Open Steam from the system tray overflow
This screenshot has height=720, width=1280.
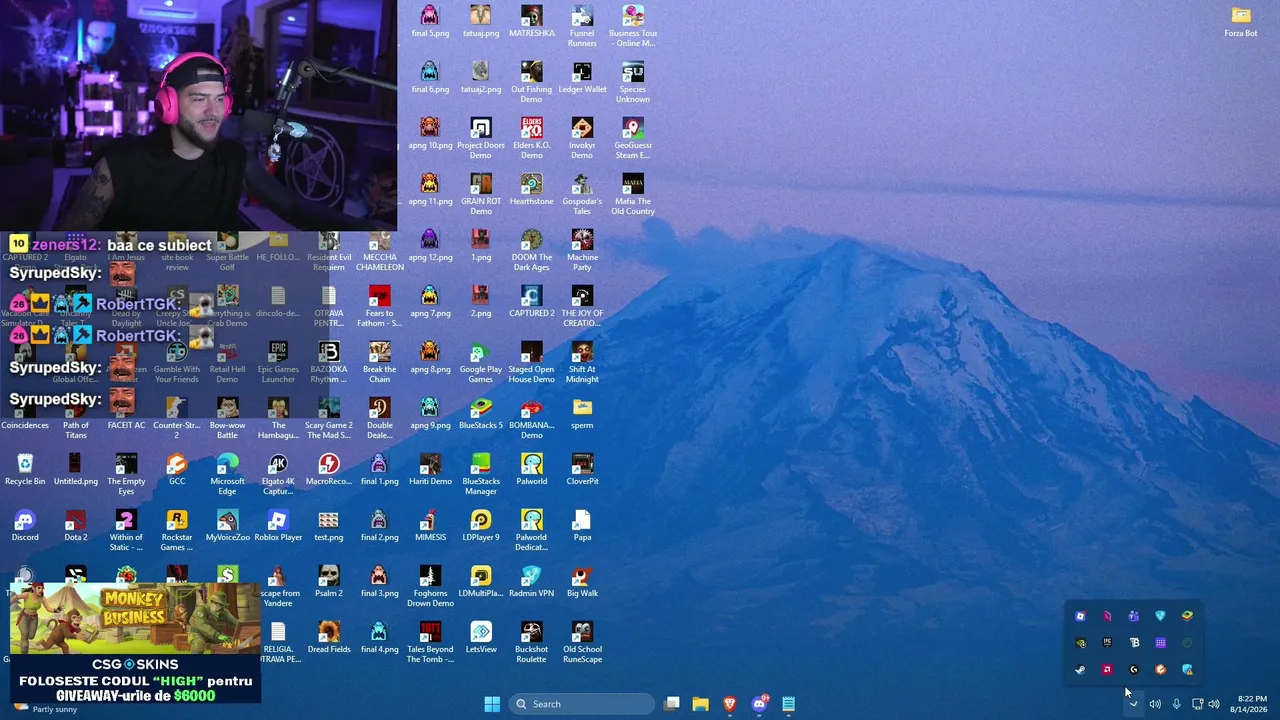[1080, 670]
